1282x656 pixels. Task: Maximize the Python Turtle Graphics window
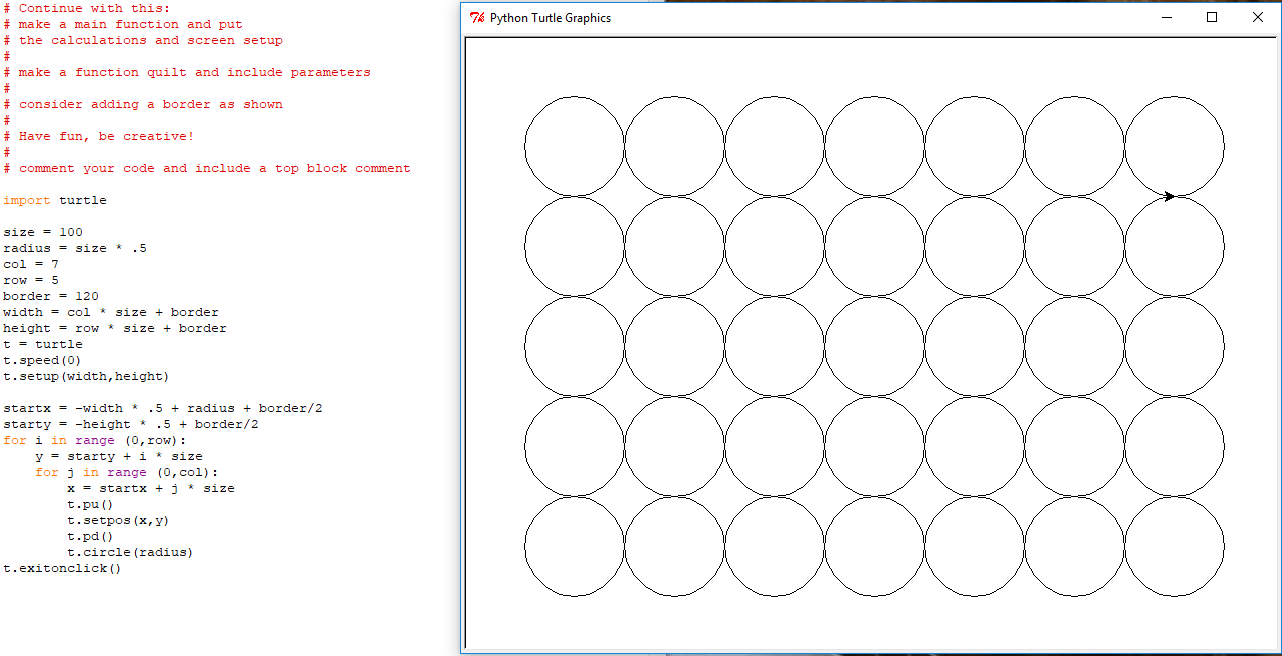(x=1212, y=17)
